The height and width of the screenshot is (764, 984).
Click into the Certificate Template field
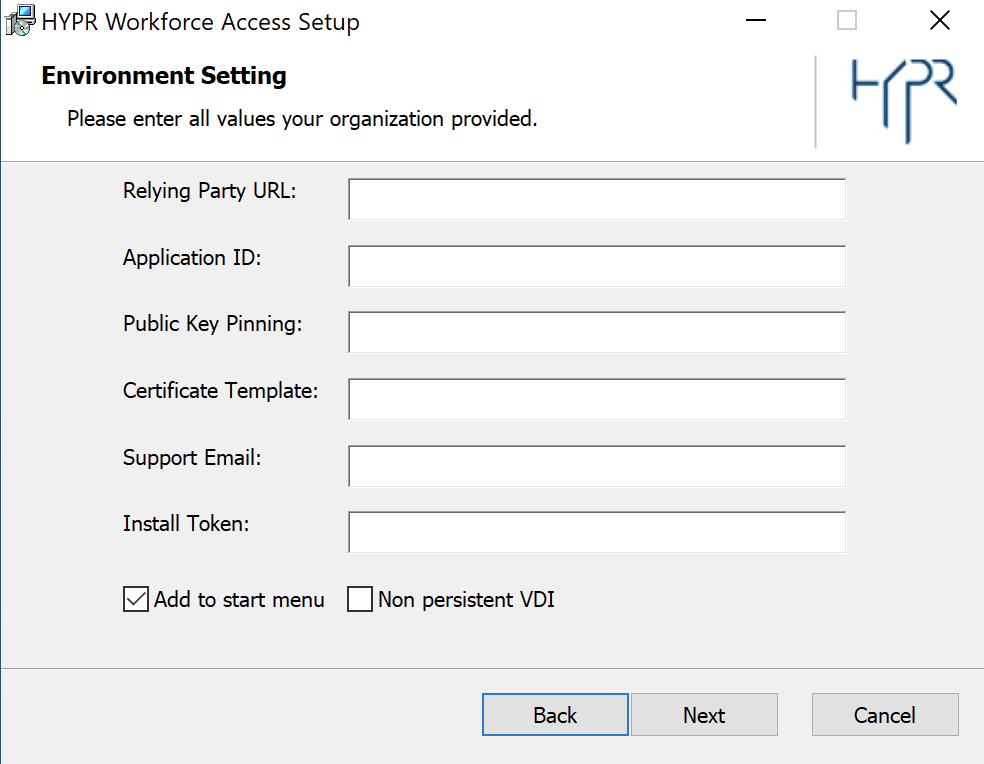click(597, 399)
